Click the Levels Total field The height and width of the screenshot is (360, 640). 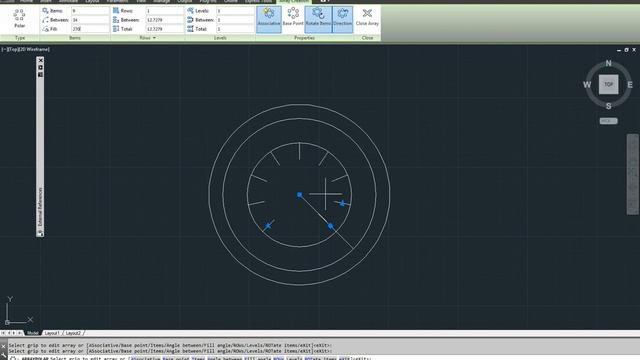[x=235, y=29]
